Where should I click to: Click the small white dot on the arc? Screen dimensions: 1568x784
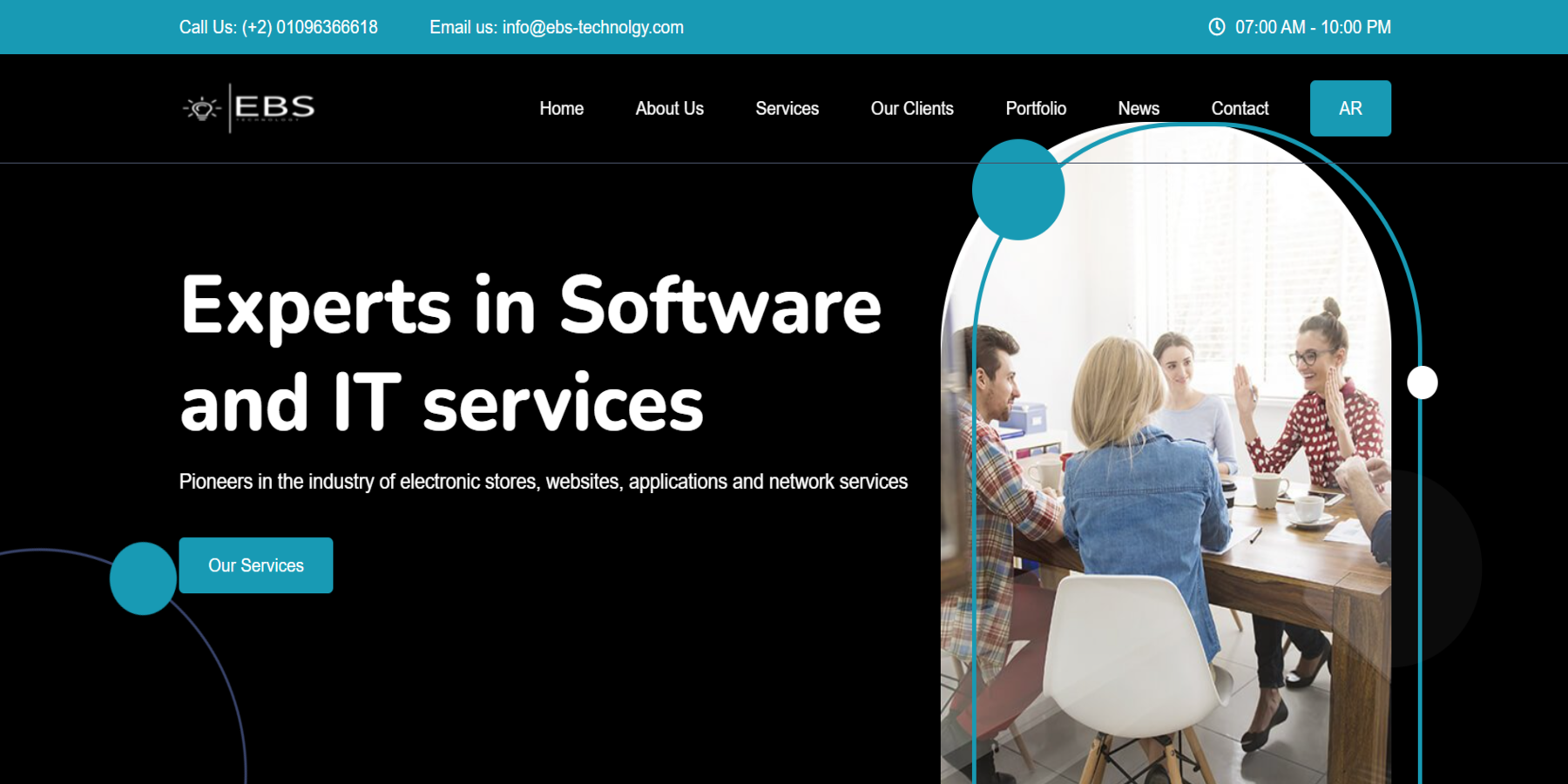click(x=1422, y=382)
